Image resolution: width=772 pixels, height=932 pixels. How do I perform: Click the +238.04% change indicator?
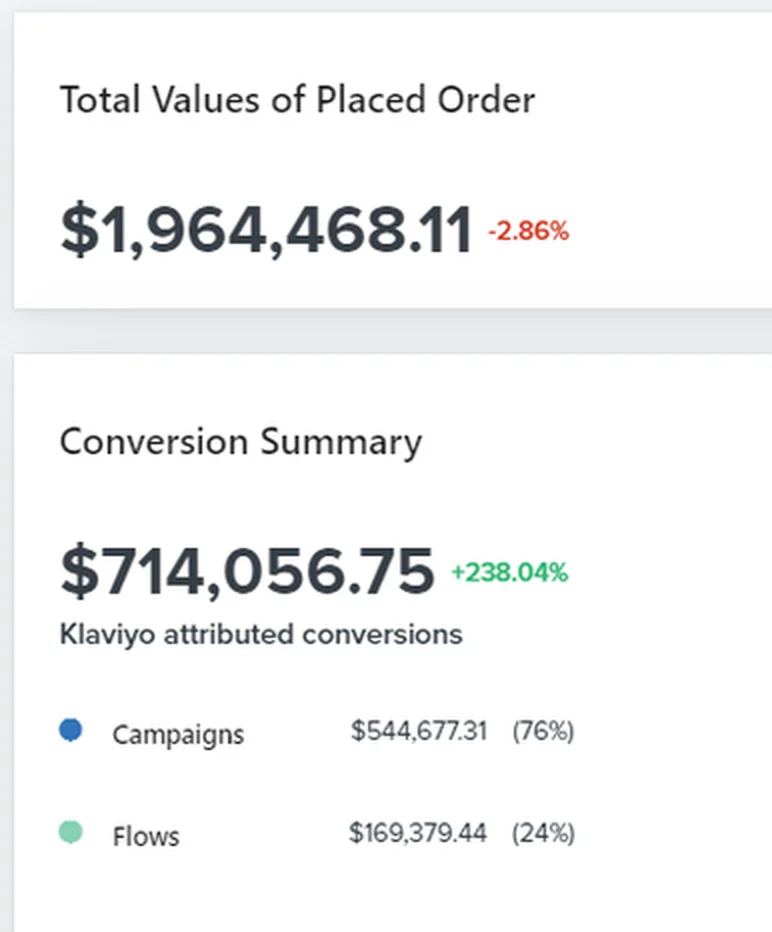click(x=510, y=572)
